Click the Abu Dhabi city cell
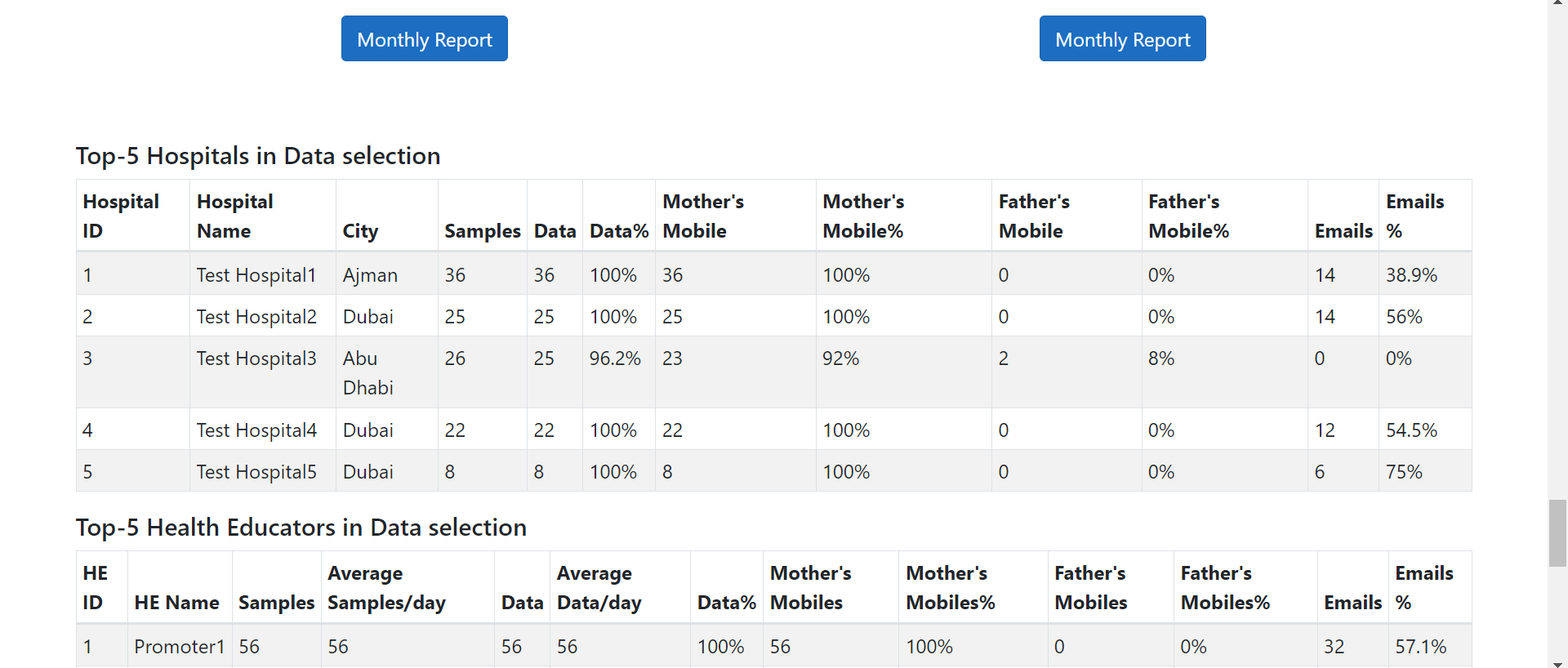The image size is (1568, 668). [x=367, y=372]
